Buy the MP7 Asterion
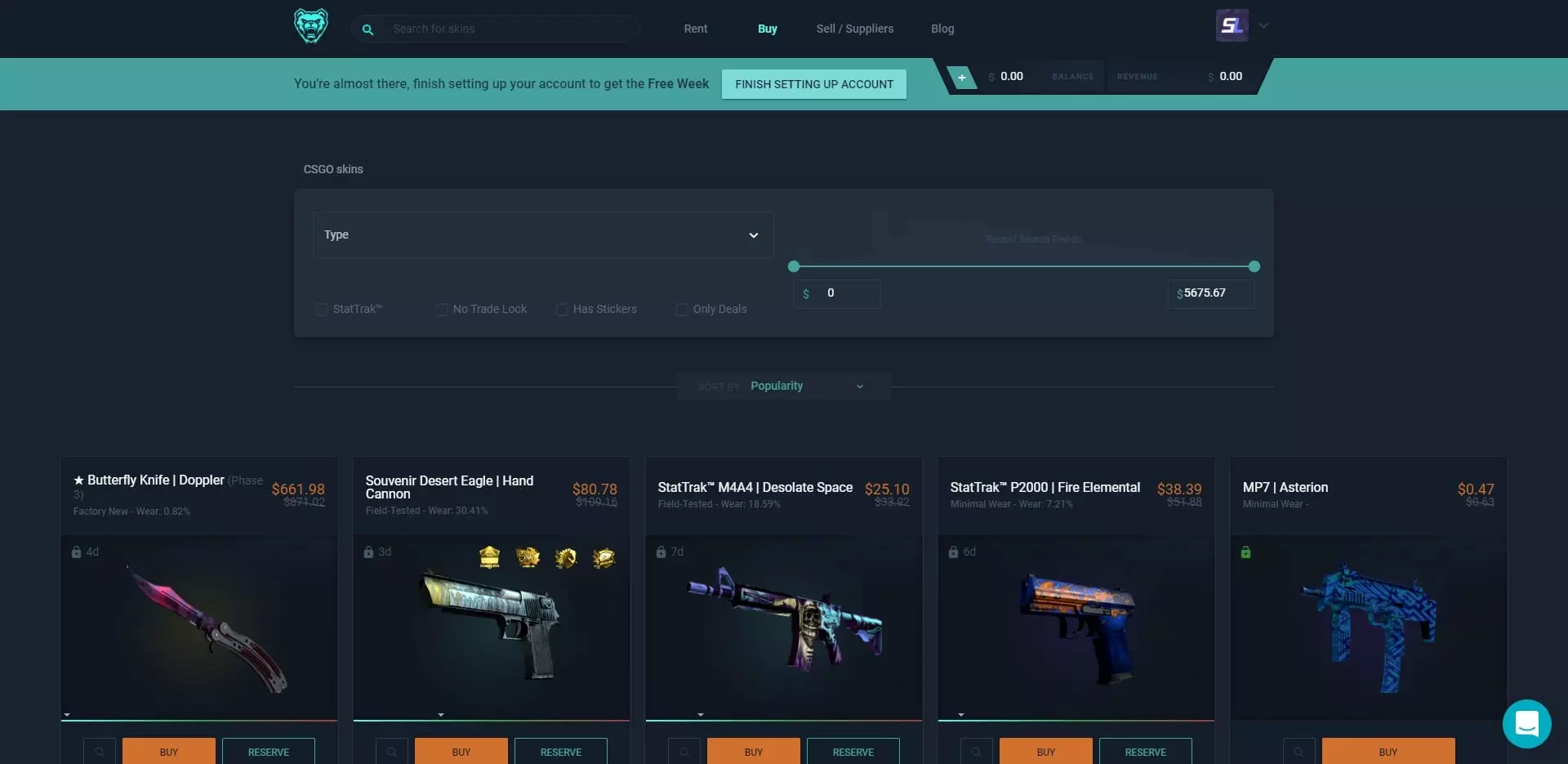The height and width of the screenshot is (764, 1568). pyautogui.click(x=1388, y=752)
